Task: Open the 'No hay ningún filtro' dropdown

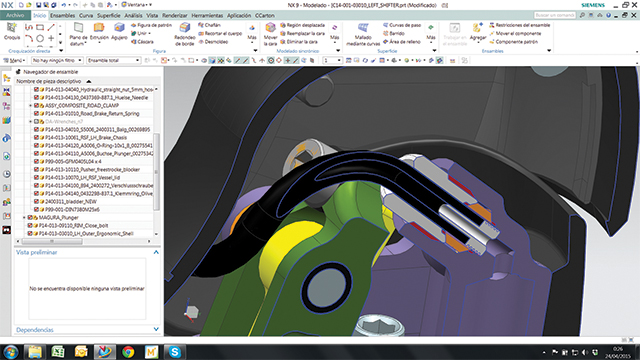Action: coord(58,60)
